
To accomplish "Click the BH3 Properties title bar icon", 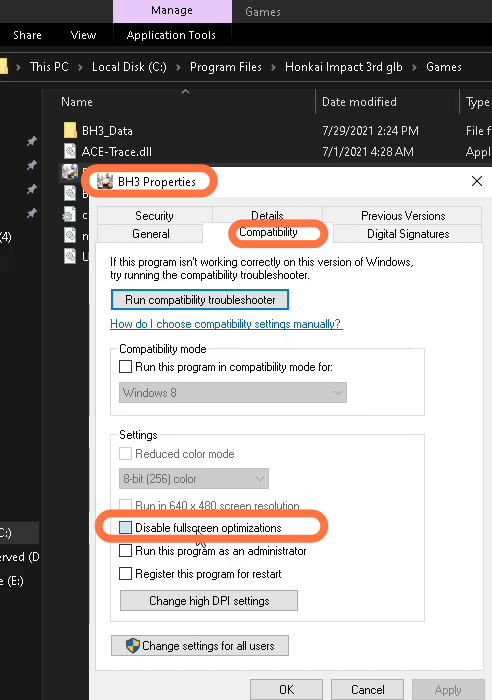I will click(105, 181).
